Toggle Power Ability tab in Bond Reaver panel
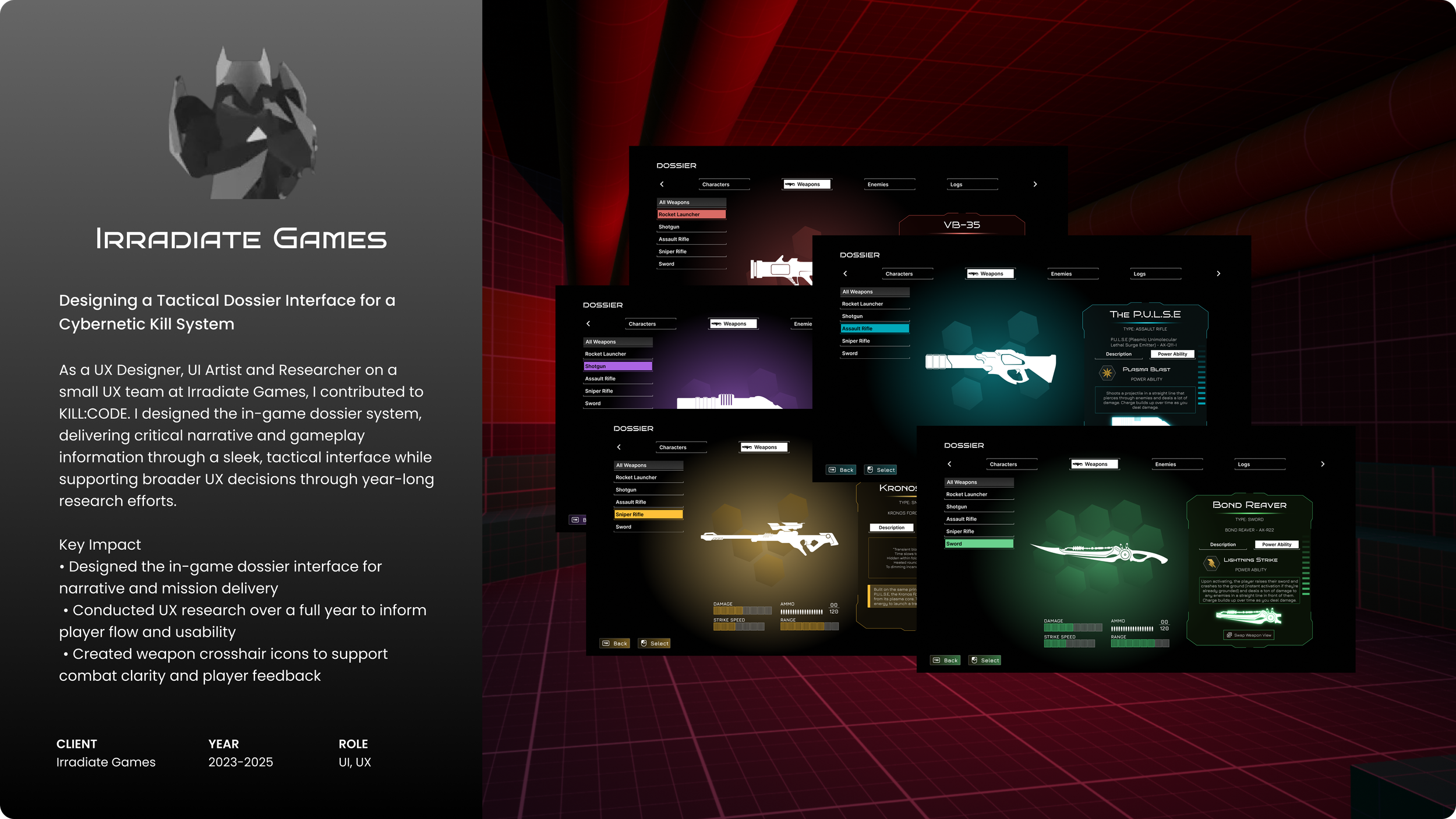 (1277, 545)
